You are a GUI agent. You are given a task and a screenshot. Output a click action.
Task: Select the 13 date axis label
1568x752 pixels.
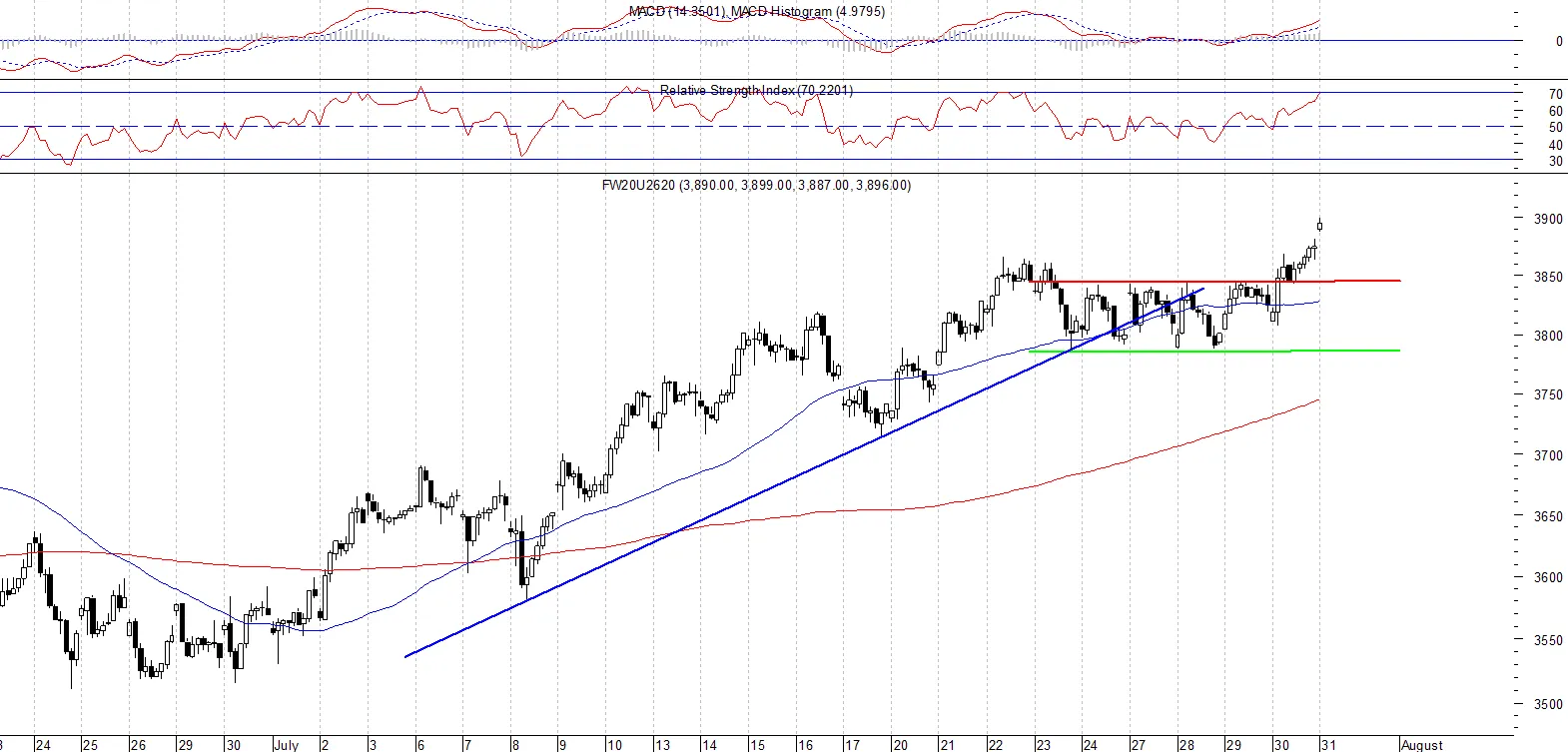point(662,745)
